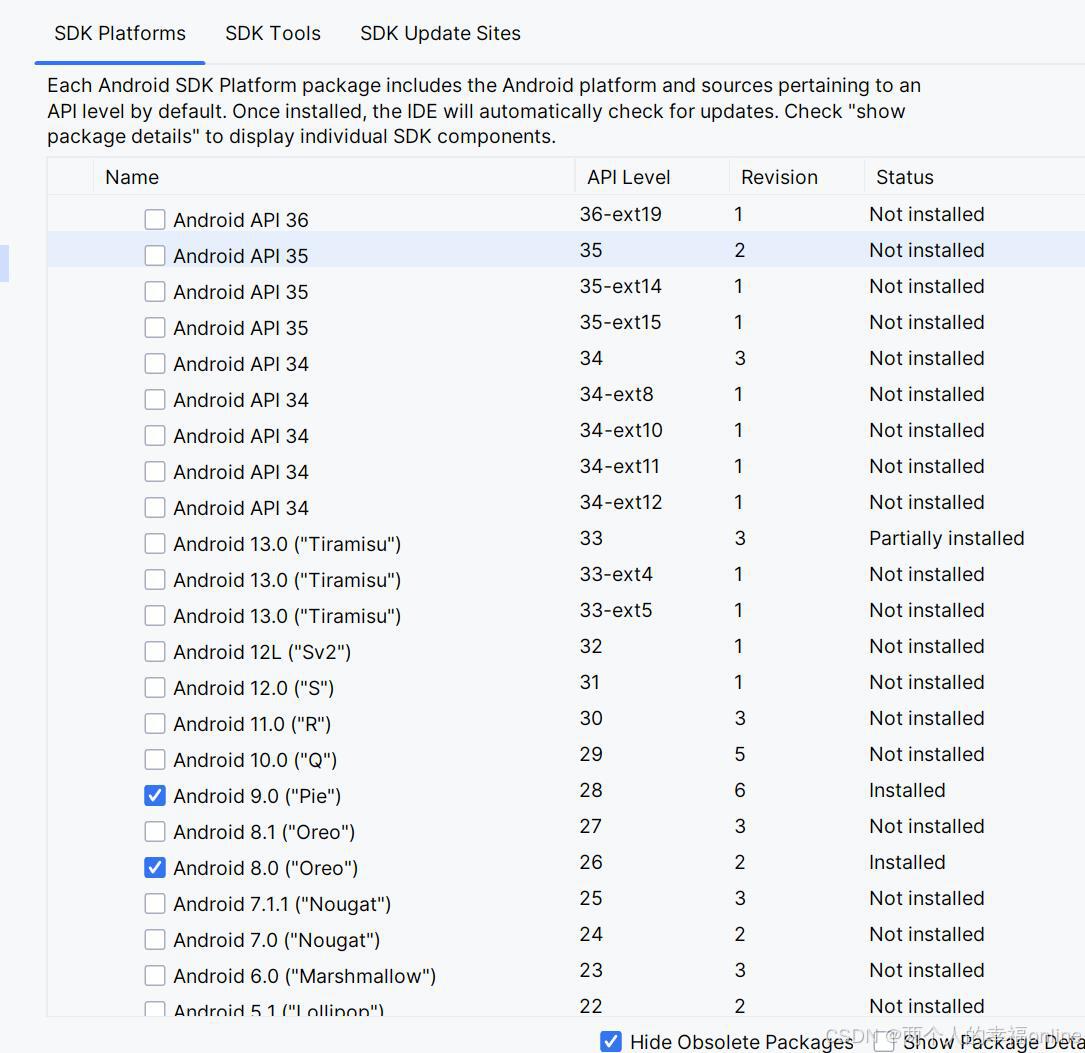Image resolution: width=1085 pixels, height=1053 pixels.
Task: Click the API level "24" cell
Action: [x=591, y=933]
